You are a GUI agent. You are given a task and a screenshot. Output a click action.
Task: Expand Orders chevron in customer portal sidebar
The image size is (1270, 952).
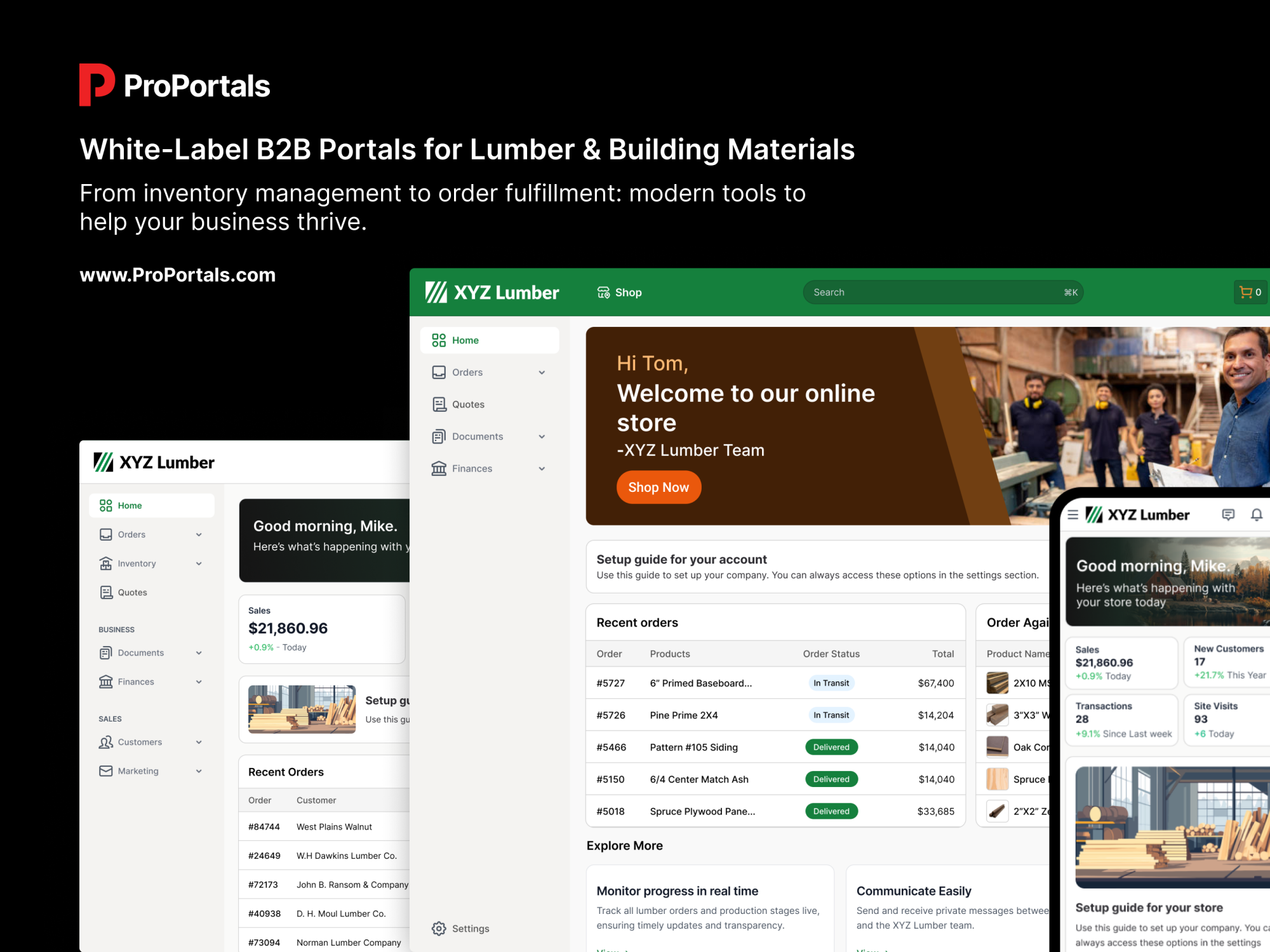(542, 373)
